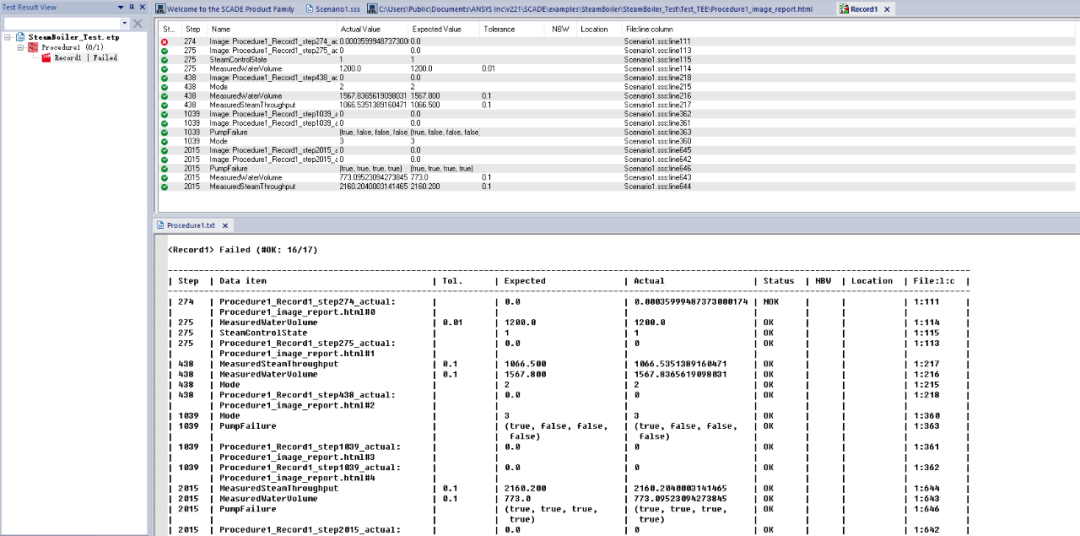Clear the filter with the X button
The height and width of the screenshot is (536, 1080).
pyautogui.click(x=137, y=23)
